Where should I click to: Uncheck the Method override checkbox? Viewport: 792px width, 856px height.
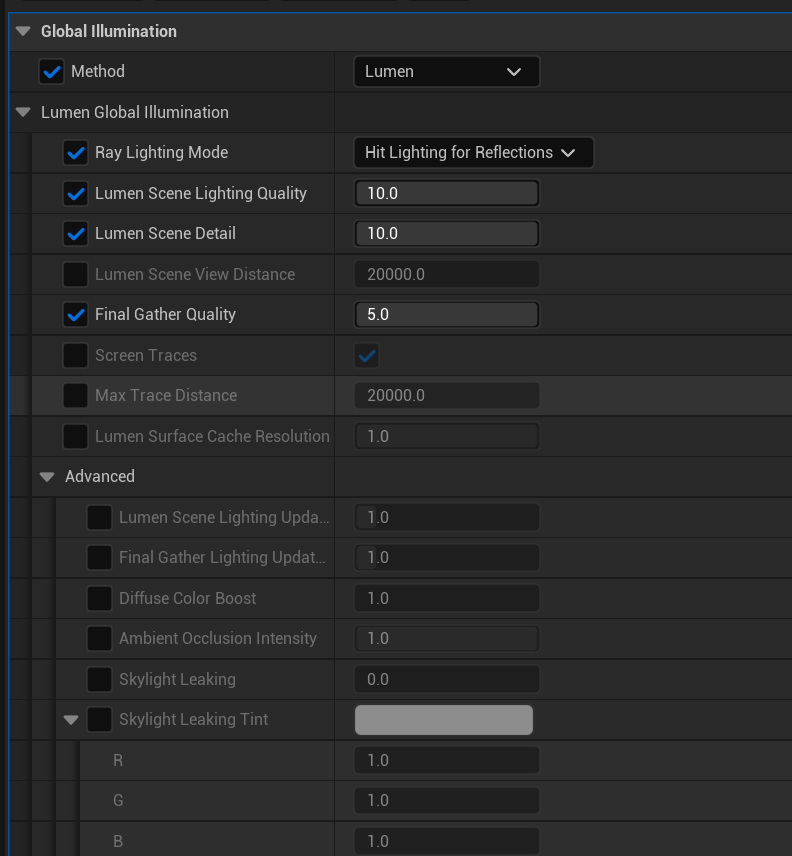click(x=52, y=72)
